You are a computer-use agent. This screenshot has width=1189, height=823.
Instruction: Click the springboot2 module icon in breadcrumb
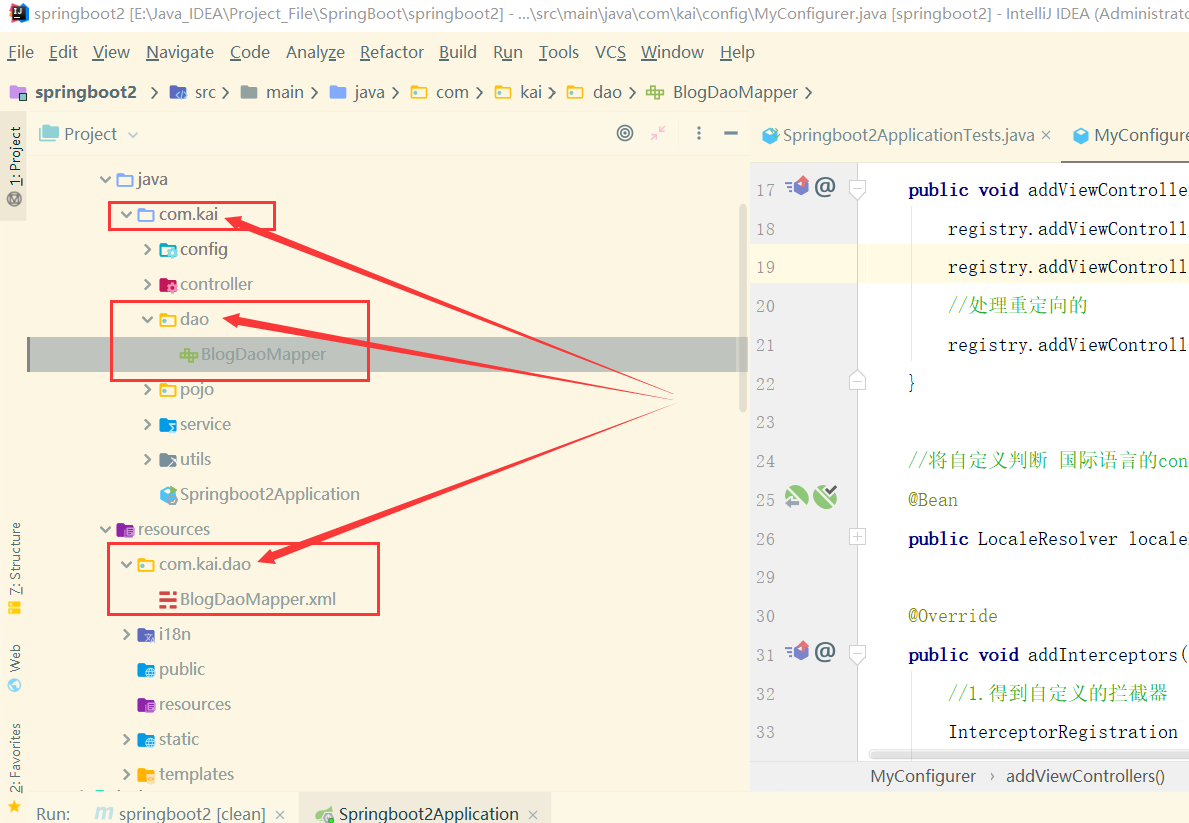(x=18, y=93)
